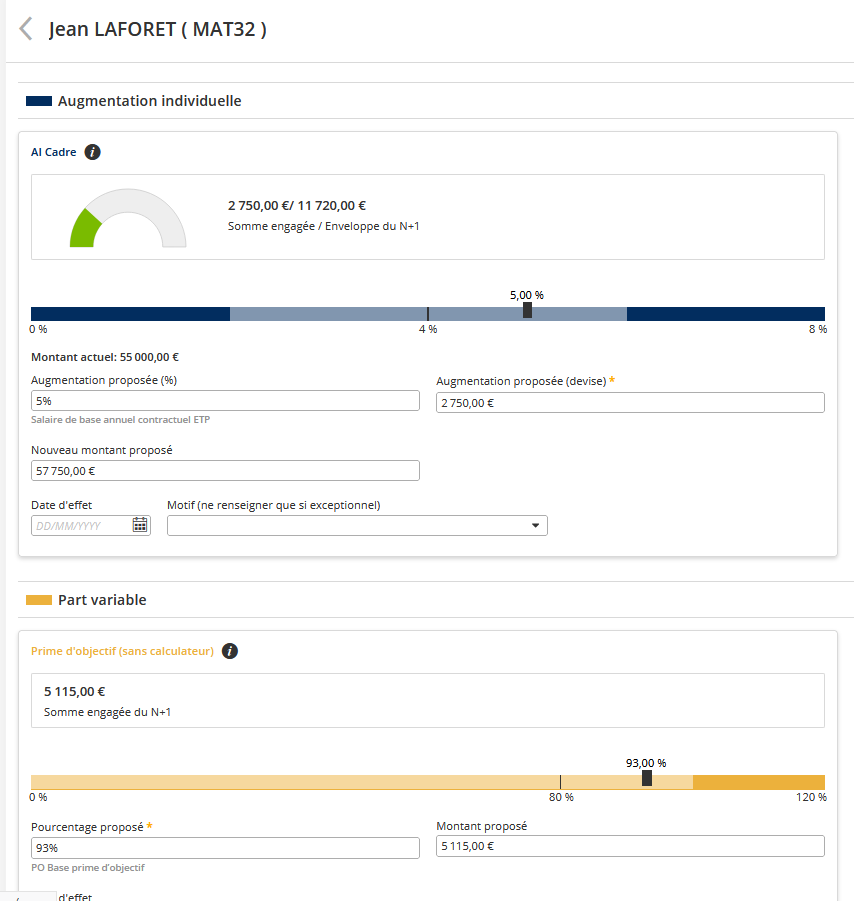Open the Date d'effet calendar picker
Viewport: 854px width, 901px height.
140,525
